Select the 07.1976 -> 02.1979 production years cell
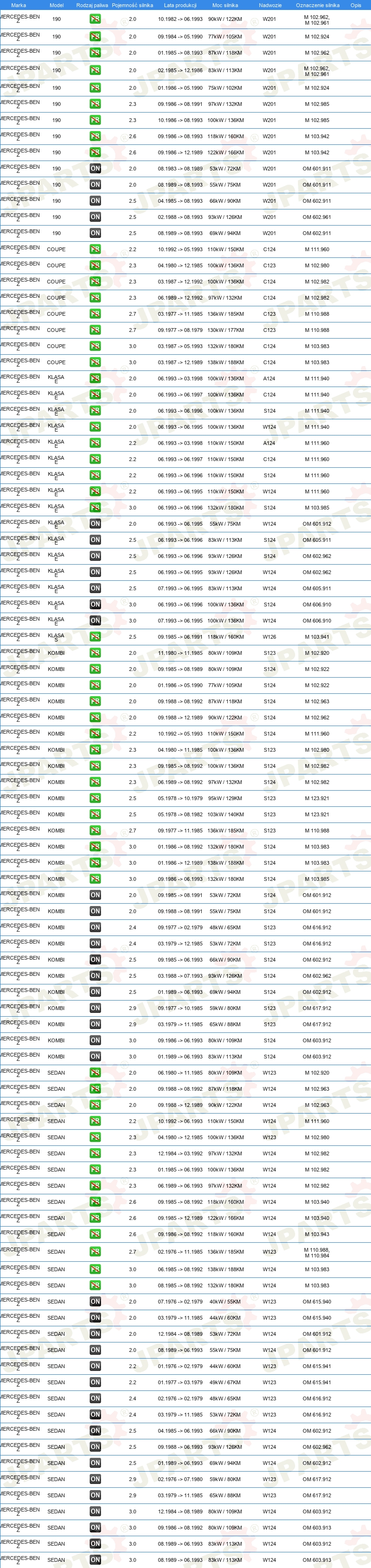Screen dimensions: 371x1568 [x=180, y=1302]
